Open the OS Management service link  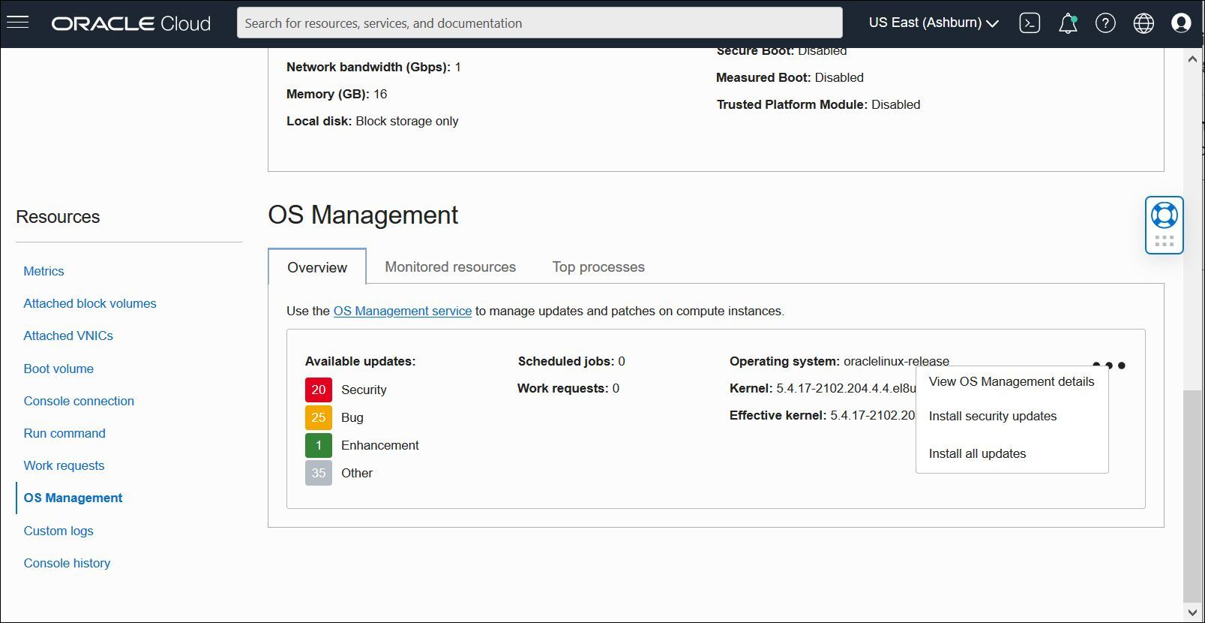pyautogui.click(x=402, y=311)
